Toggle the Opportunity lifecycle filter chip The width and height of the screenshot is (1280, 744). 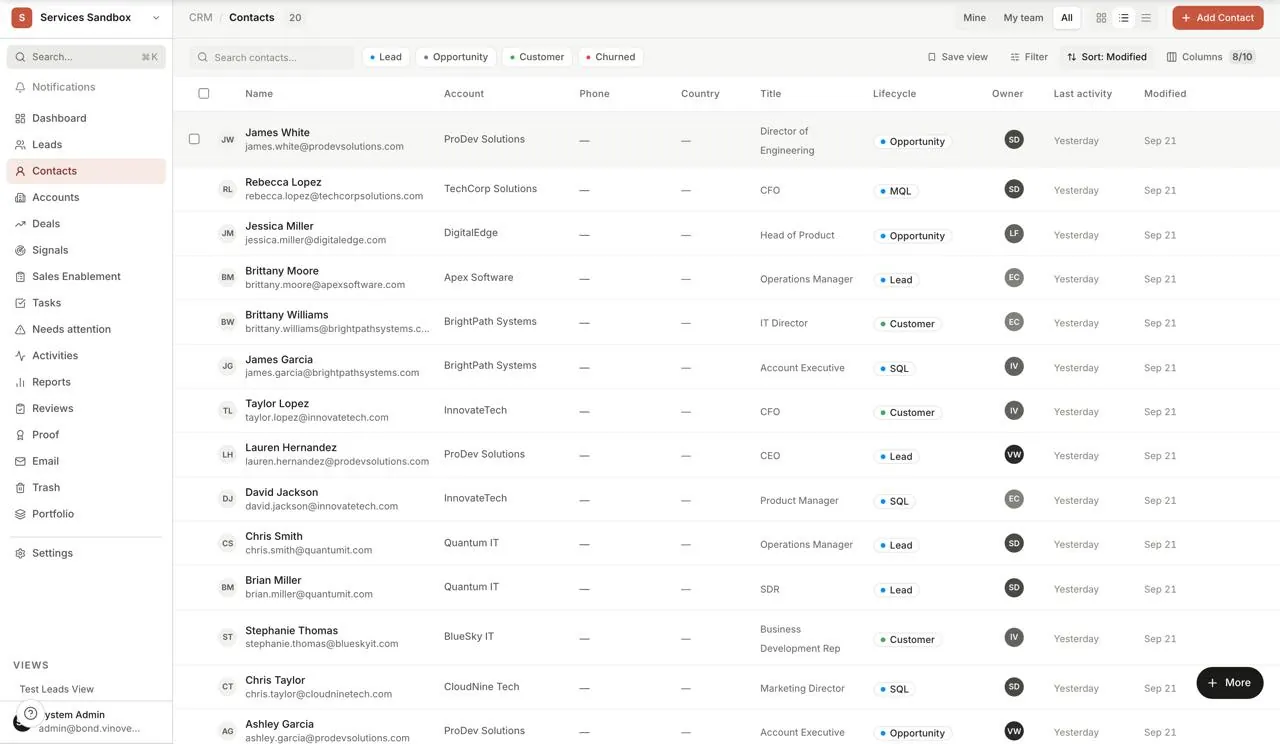point(455,57)
